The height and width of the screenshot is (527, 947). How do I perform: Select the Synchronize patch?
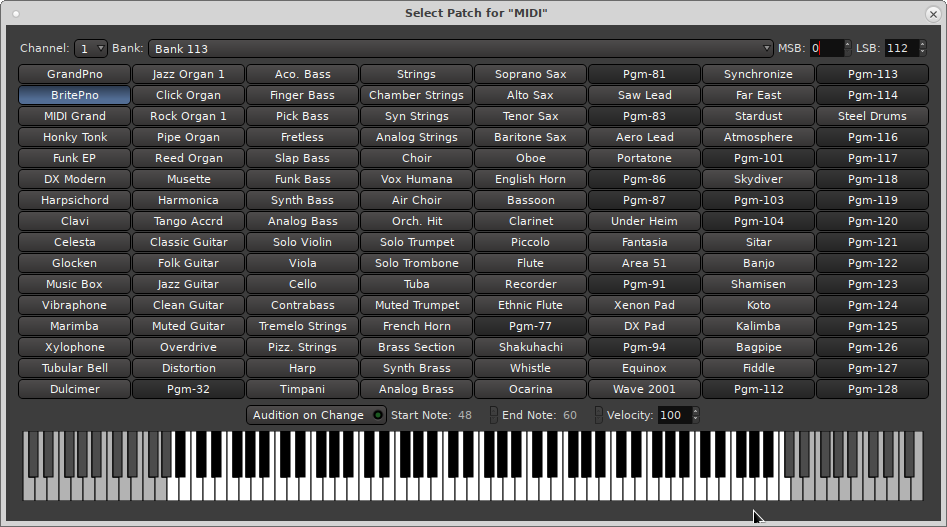click(758, 74)
